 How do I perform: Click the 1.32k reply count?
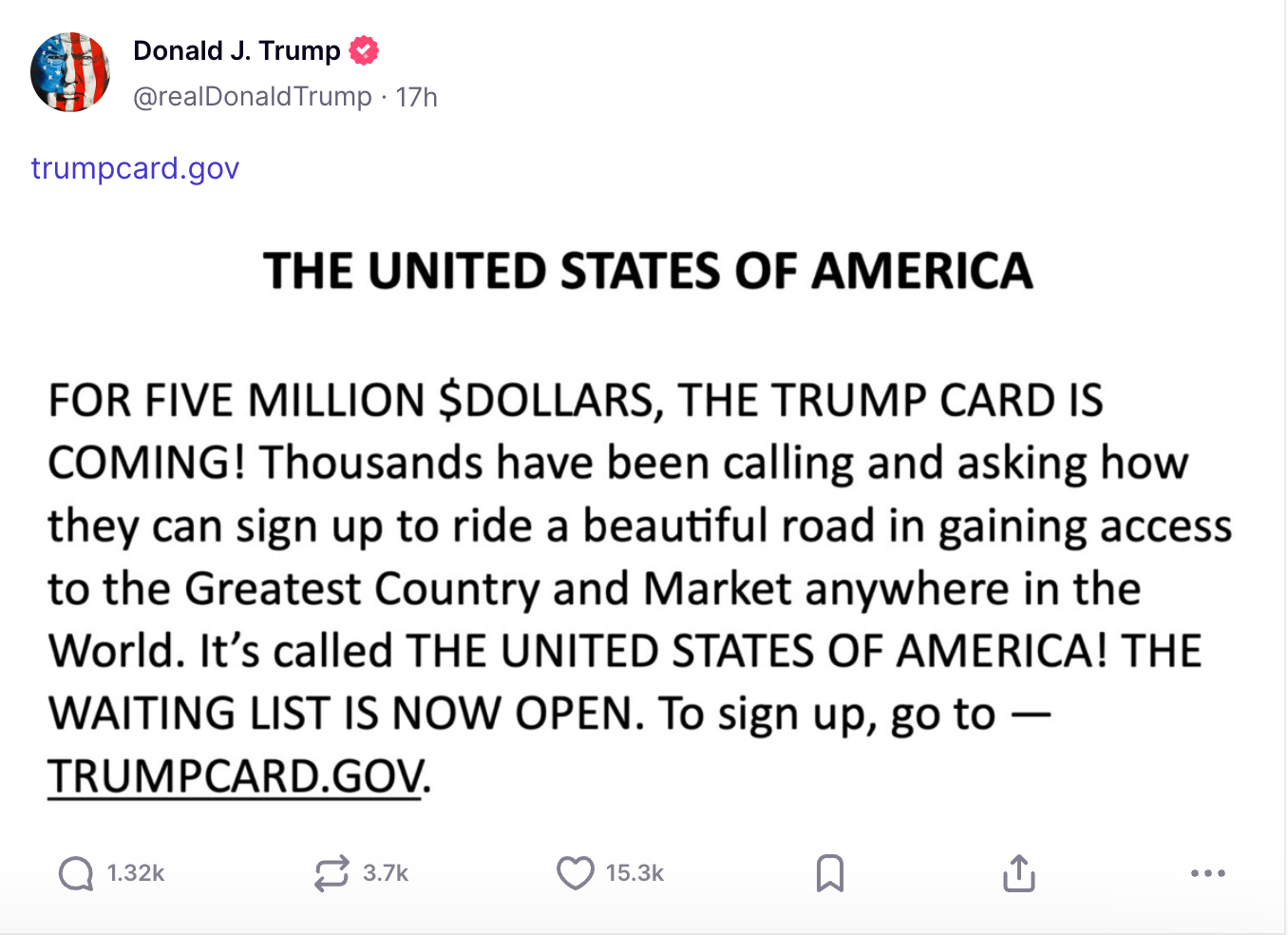136,873
